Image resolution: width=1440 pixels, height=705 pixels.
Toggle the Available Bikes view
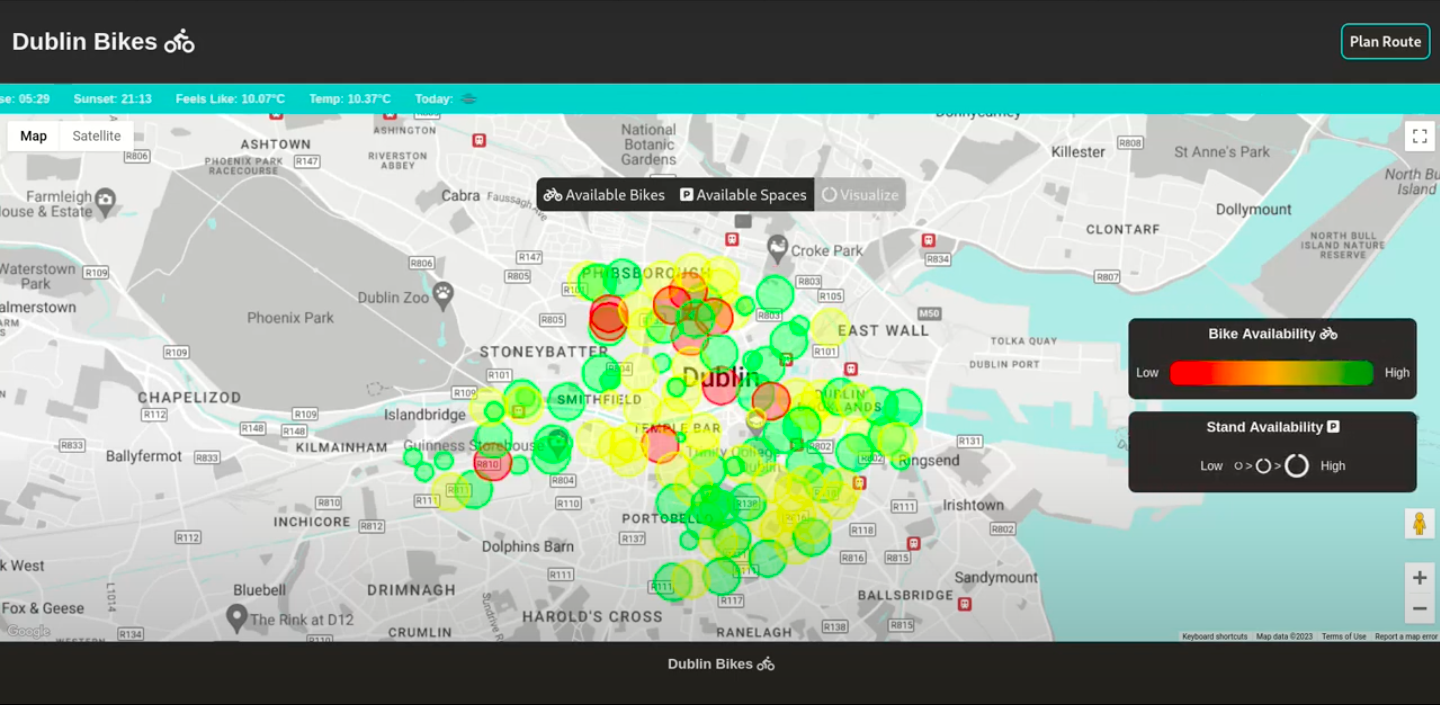604,195
